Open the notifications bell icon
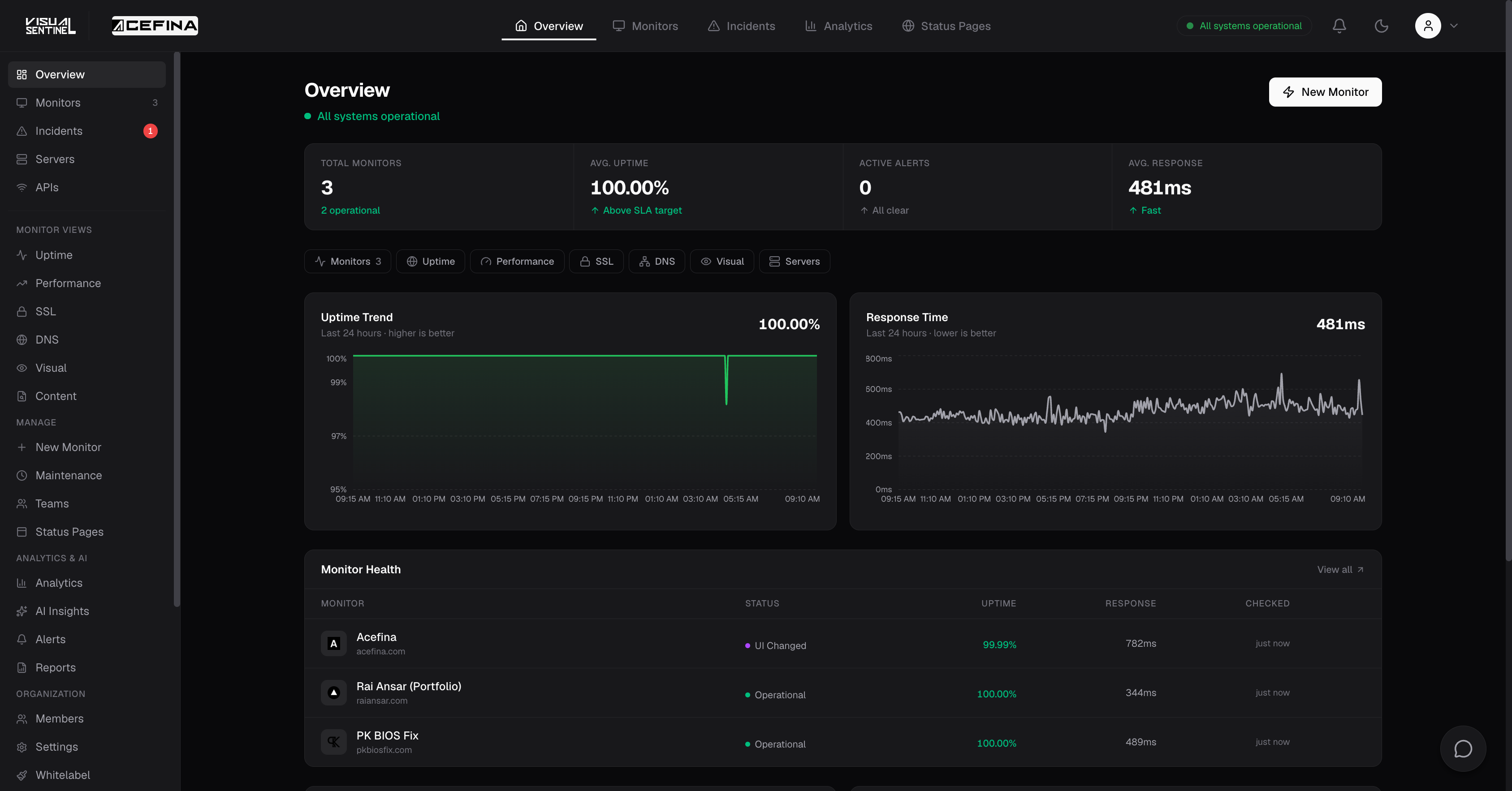 [x=1339, y=26]
